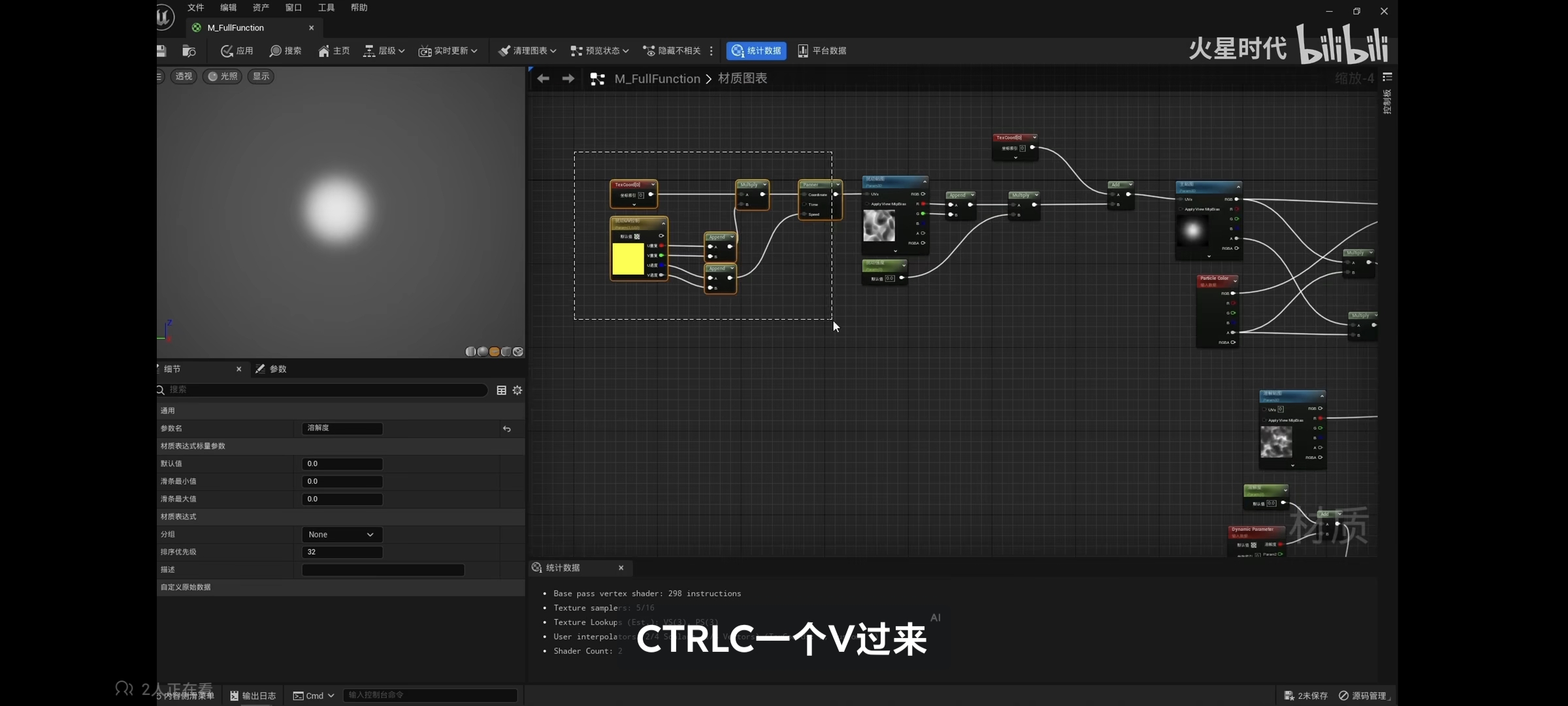The width and height of the screenshot is (1568, 706).
Task: Click the 搜索 search toolbar icon
Action: [276, 51]
